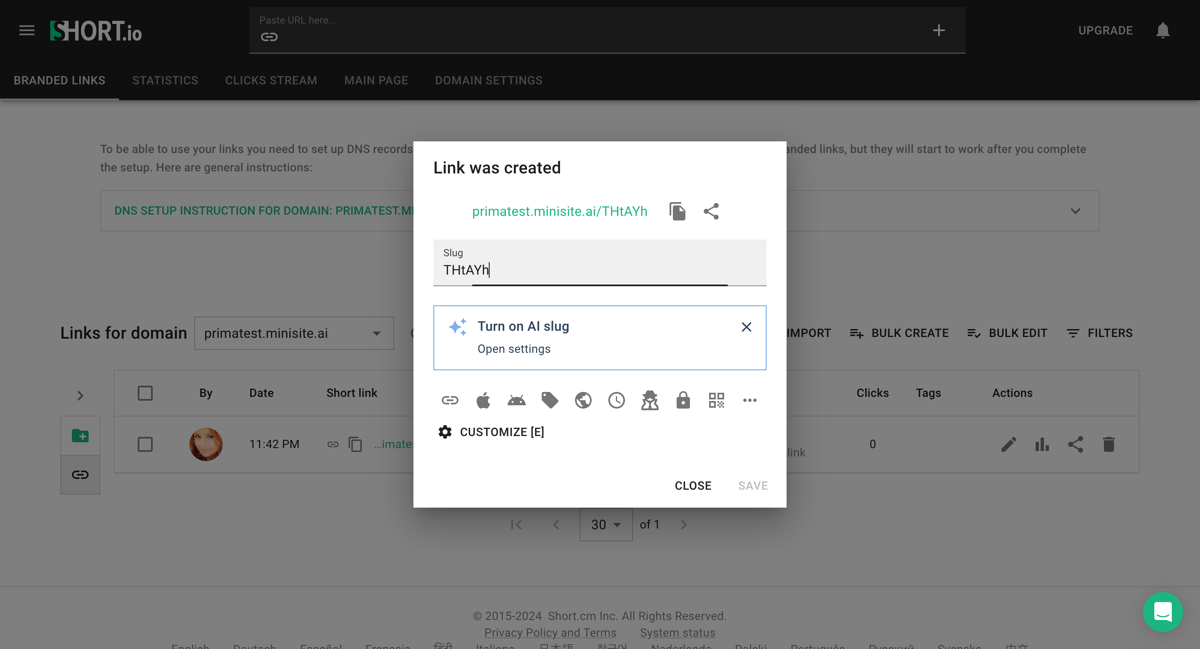
Task: Open link expiration clock icon
Action: 616,400
